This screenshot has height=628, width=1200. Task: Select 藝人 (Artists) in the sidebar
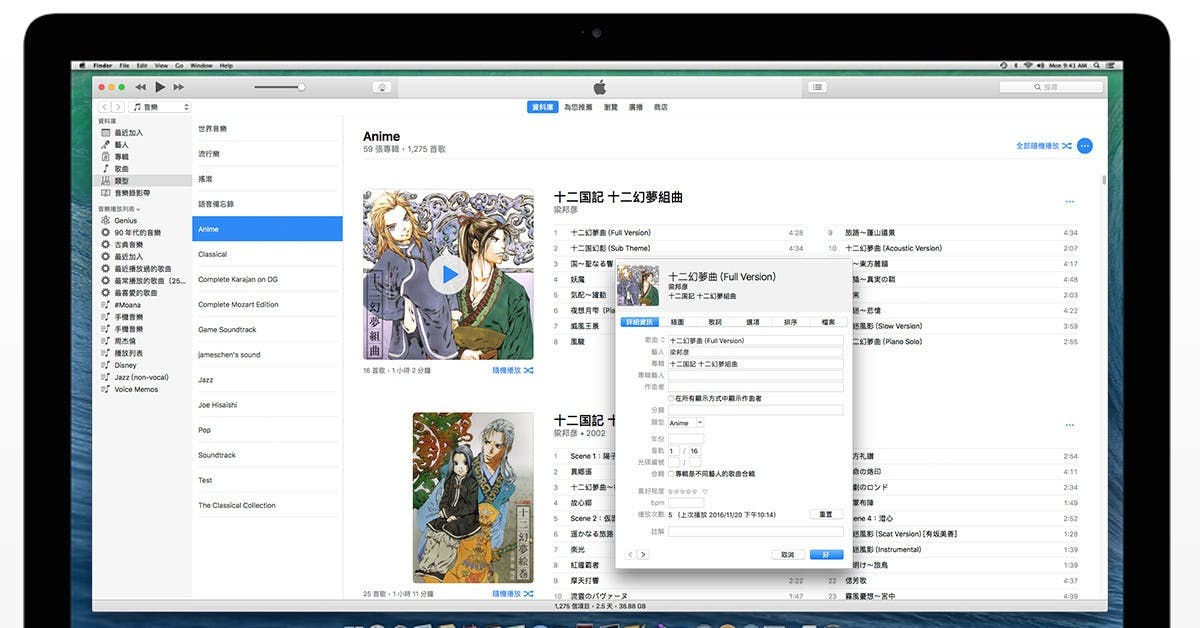tap(119, 146)
